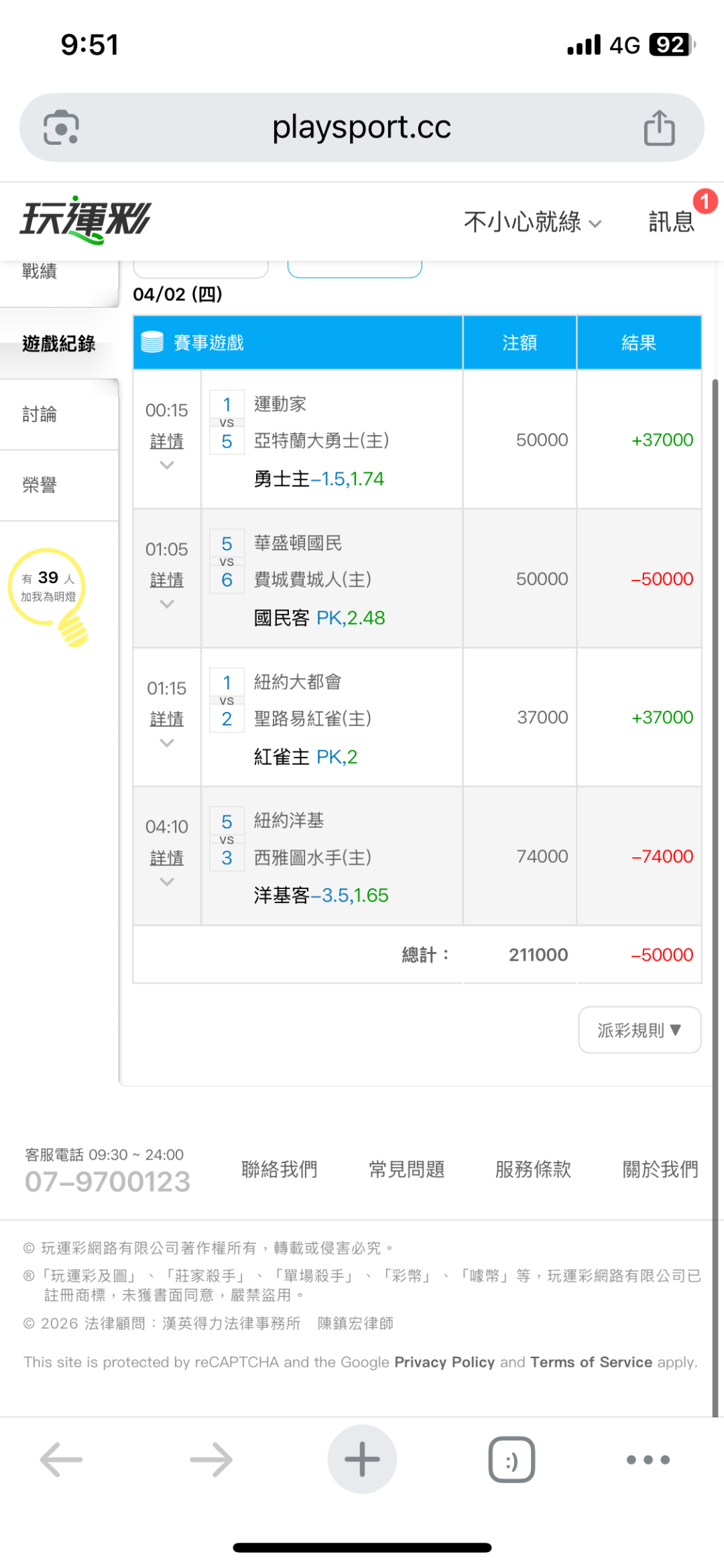Go forward with the browser forward arrow

click(x=211, y=1459)
